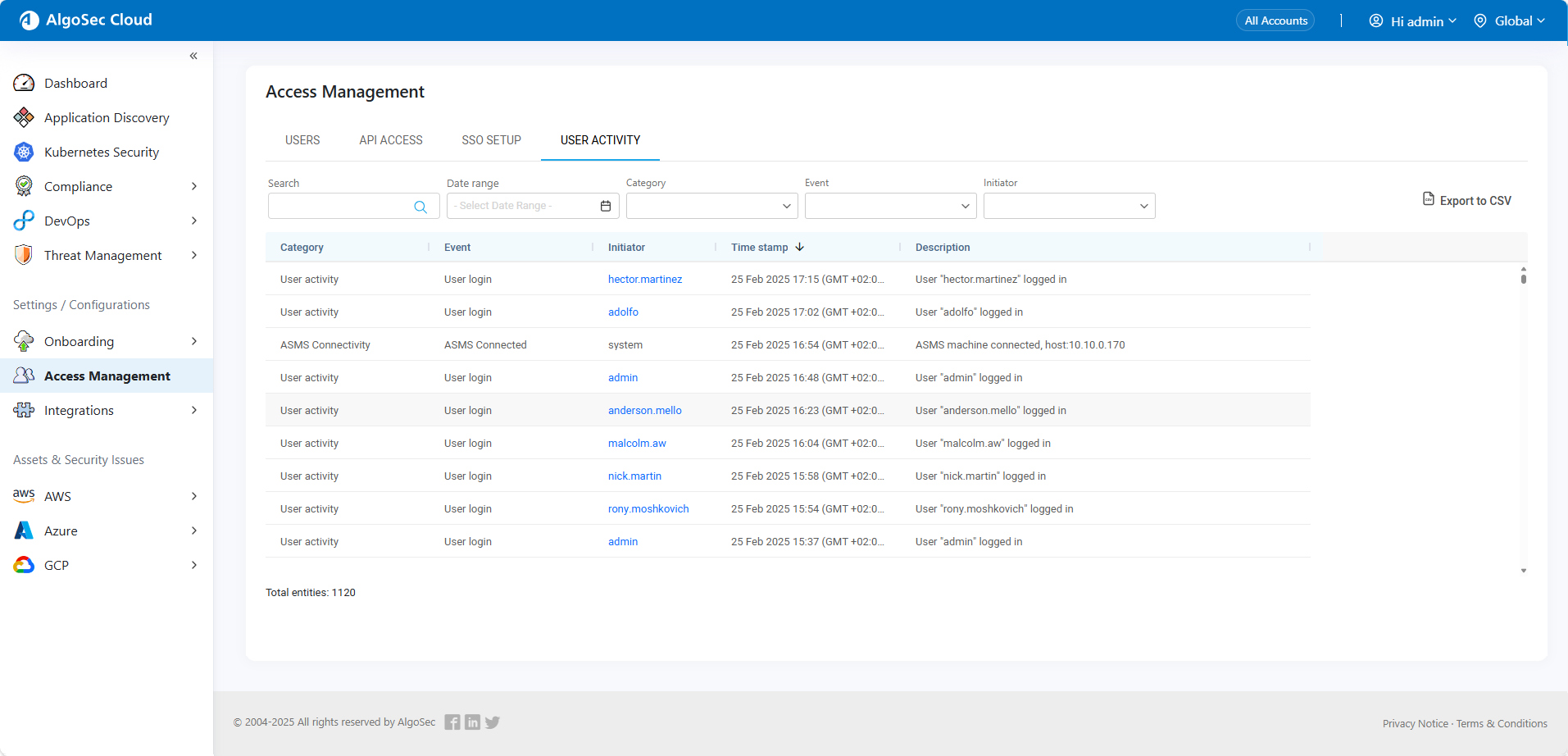Open AlgoSec Twitter page icon
Viewport: 1568px width, 756px height.
(x=493, y=722)
